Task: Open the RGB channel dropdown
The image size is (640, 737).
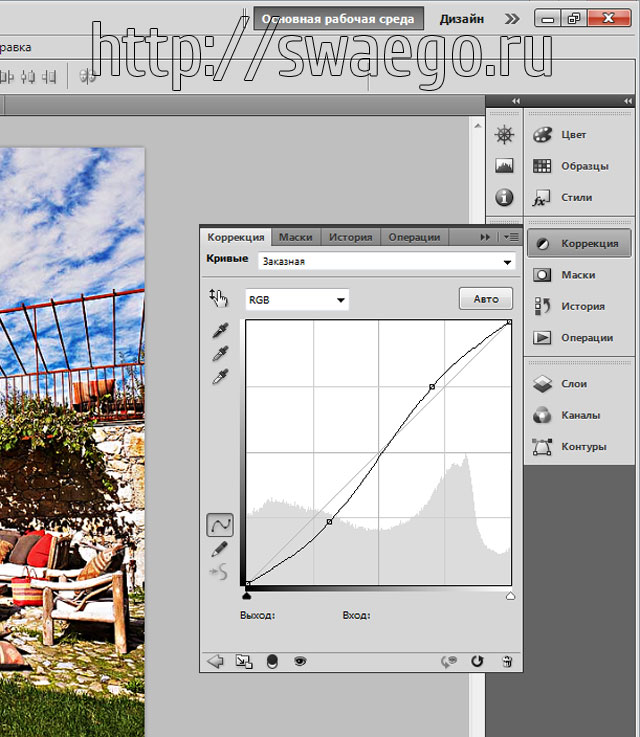Action: 297,300
